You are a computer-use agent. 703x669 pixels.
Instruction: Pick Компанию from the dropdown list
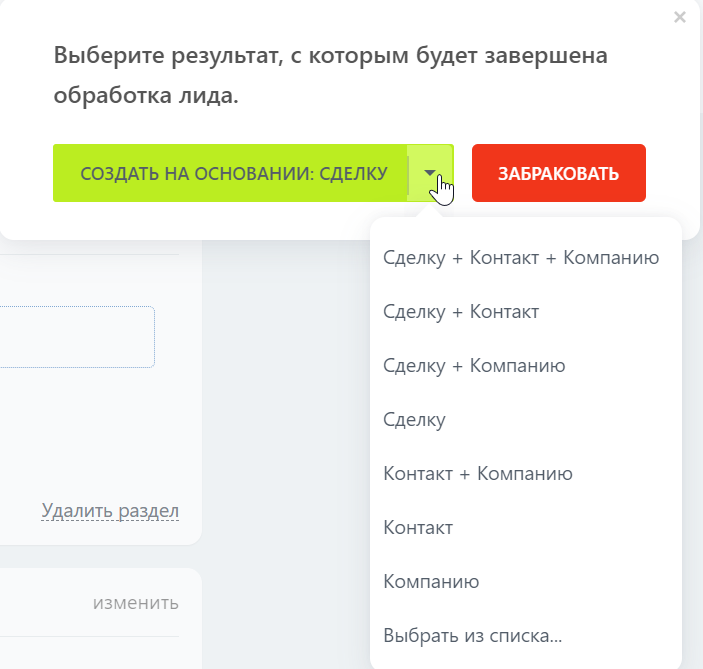point(431,582)
